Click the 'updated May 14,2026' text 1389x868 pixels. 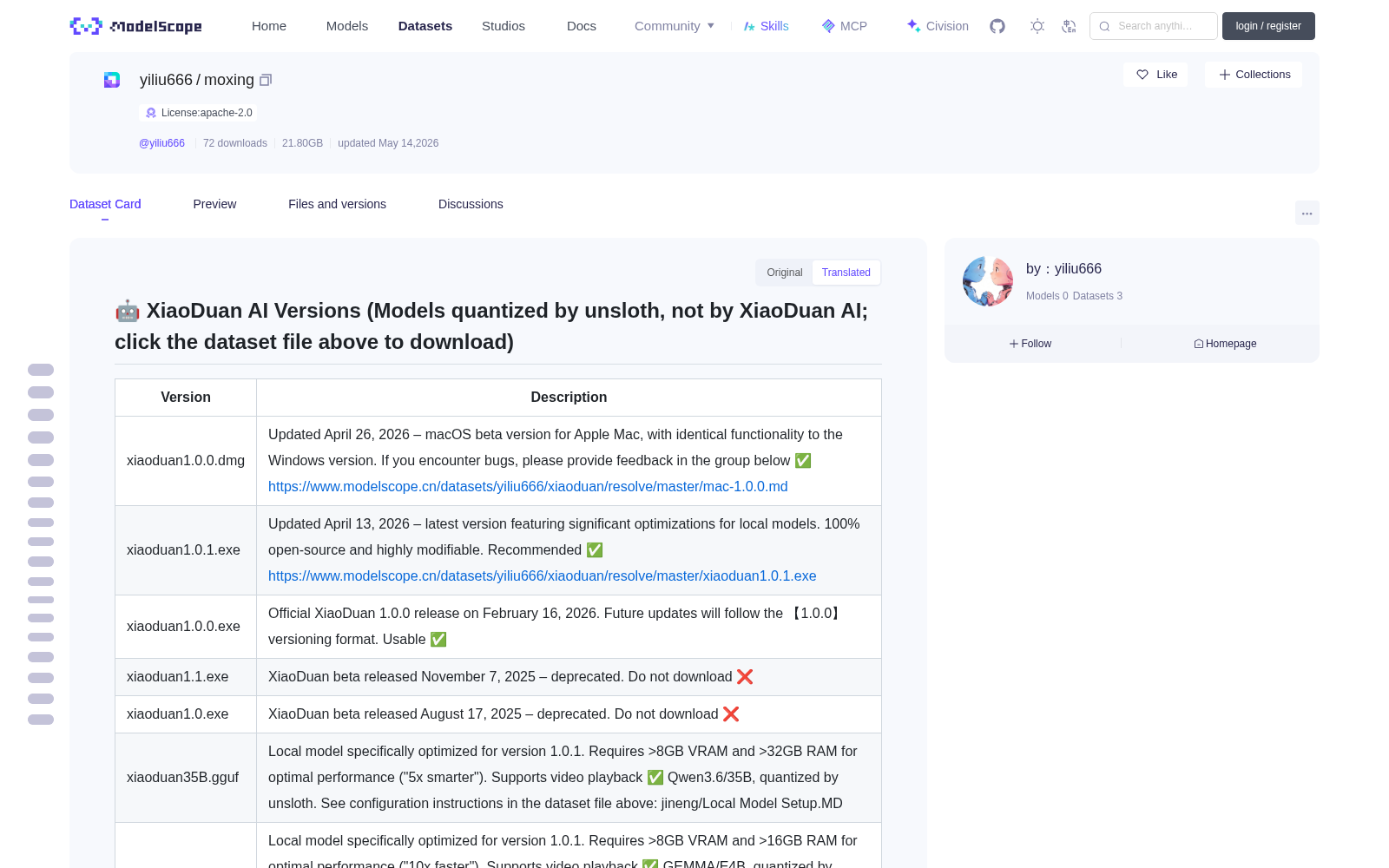(x=388, y=143)
